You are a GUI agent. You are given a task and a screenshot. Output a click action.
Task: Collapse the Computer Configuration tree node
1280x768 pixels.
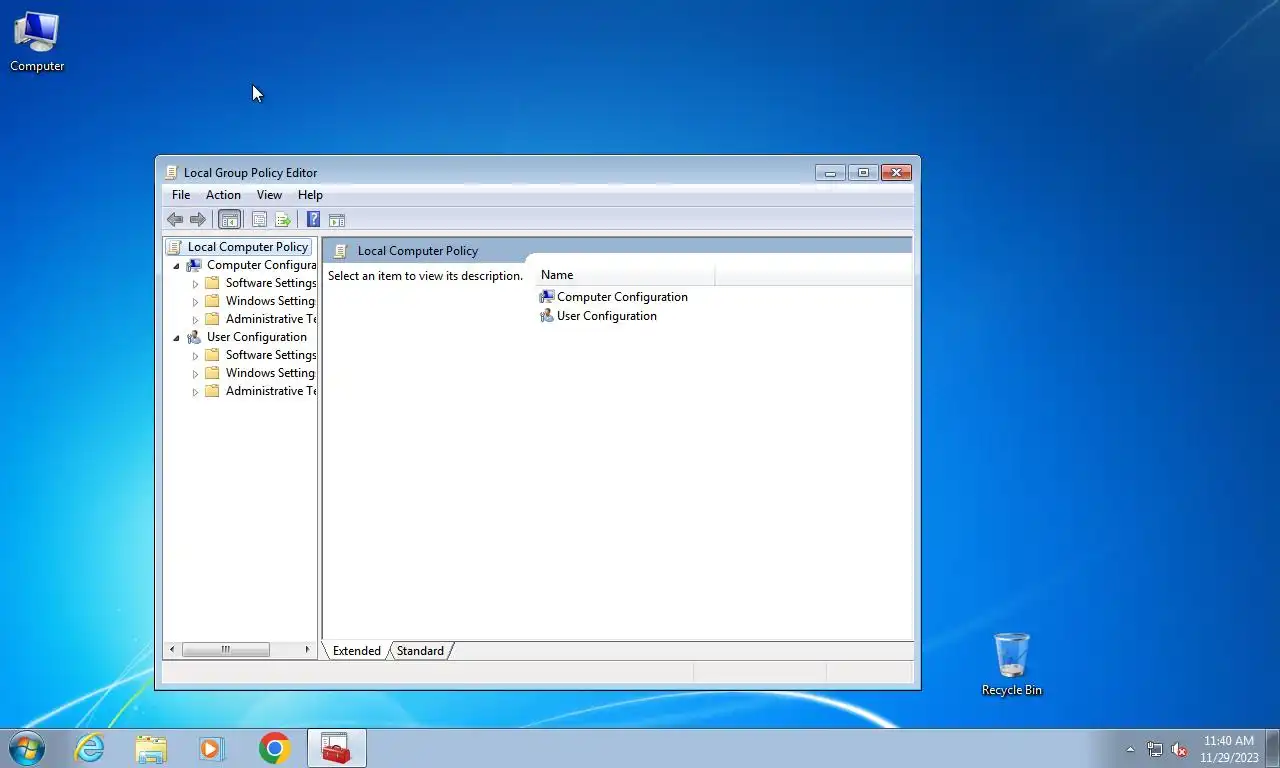coord(177,266)
